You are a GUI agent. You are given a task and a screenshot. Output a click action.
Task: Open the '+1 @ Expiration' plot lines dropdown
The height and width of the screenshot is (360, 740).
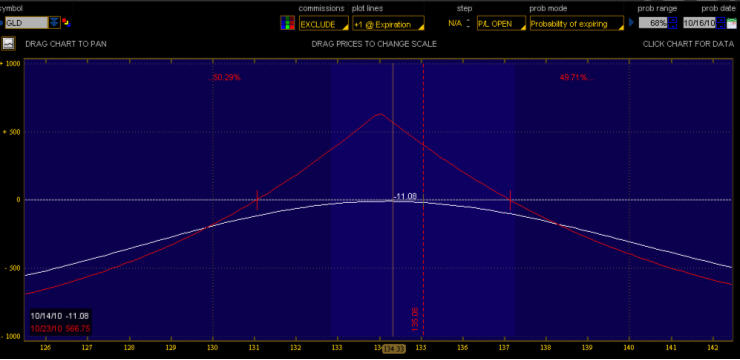click(388, 24)
